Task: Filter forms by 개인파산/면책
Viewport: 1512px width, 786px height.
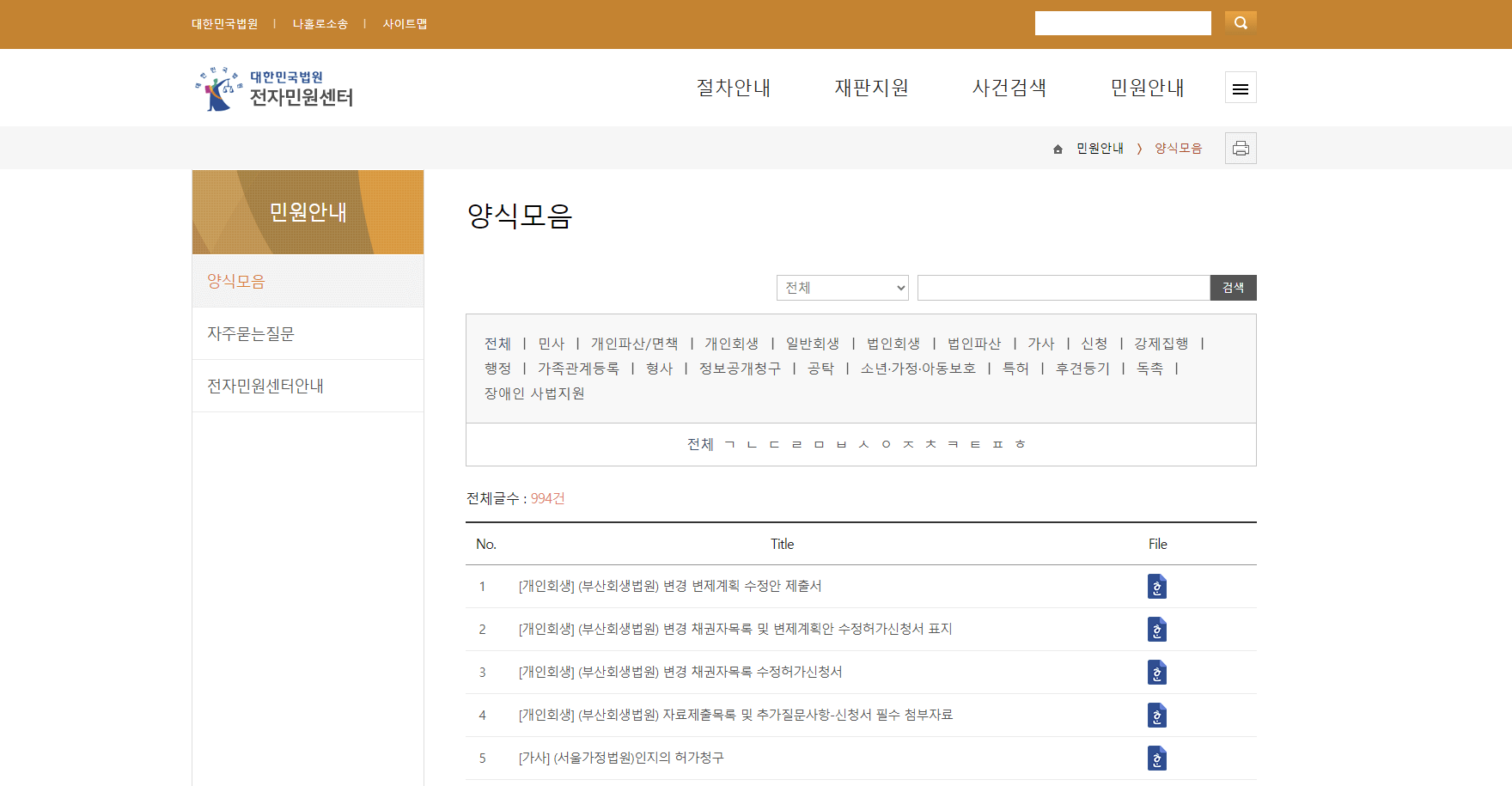Action: [636, 343]
